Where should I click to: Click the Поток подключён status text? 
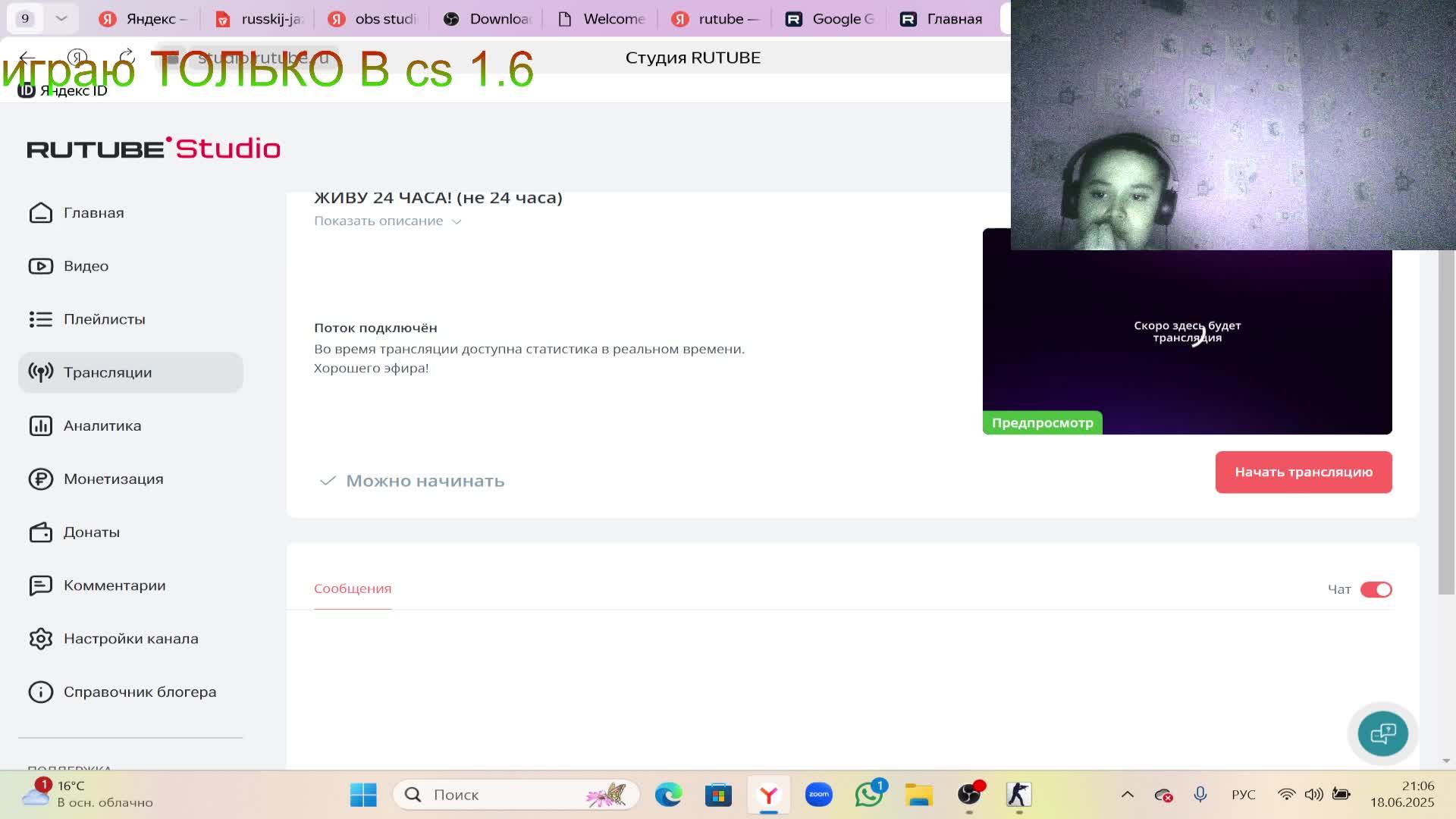(375, 328)
